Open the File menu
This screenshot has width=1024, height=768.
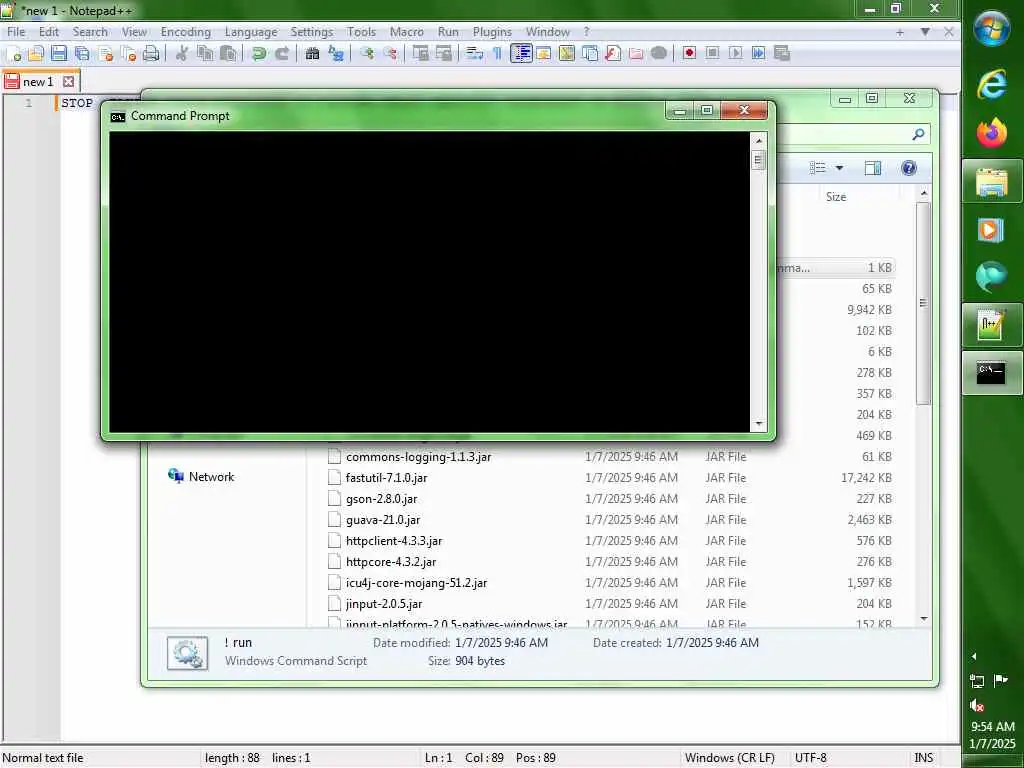(16, 31)
